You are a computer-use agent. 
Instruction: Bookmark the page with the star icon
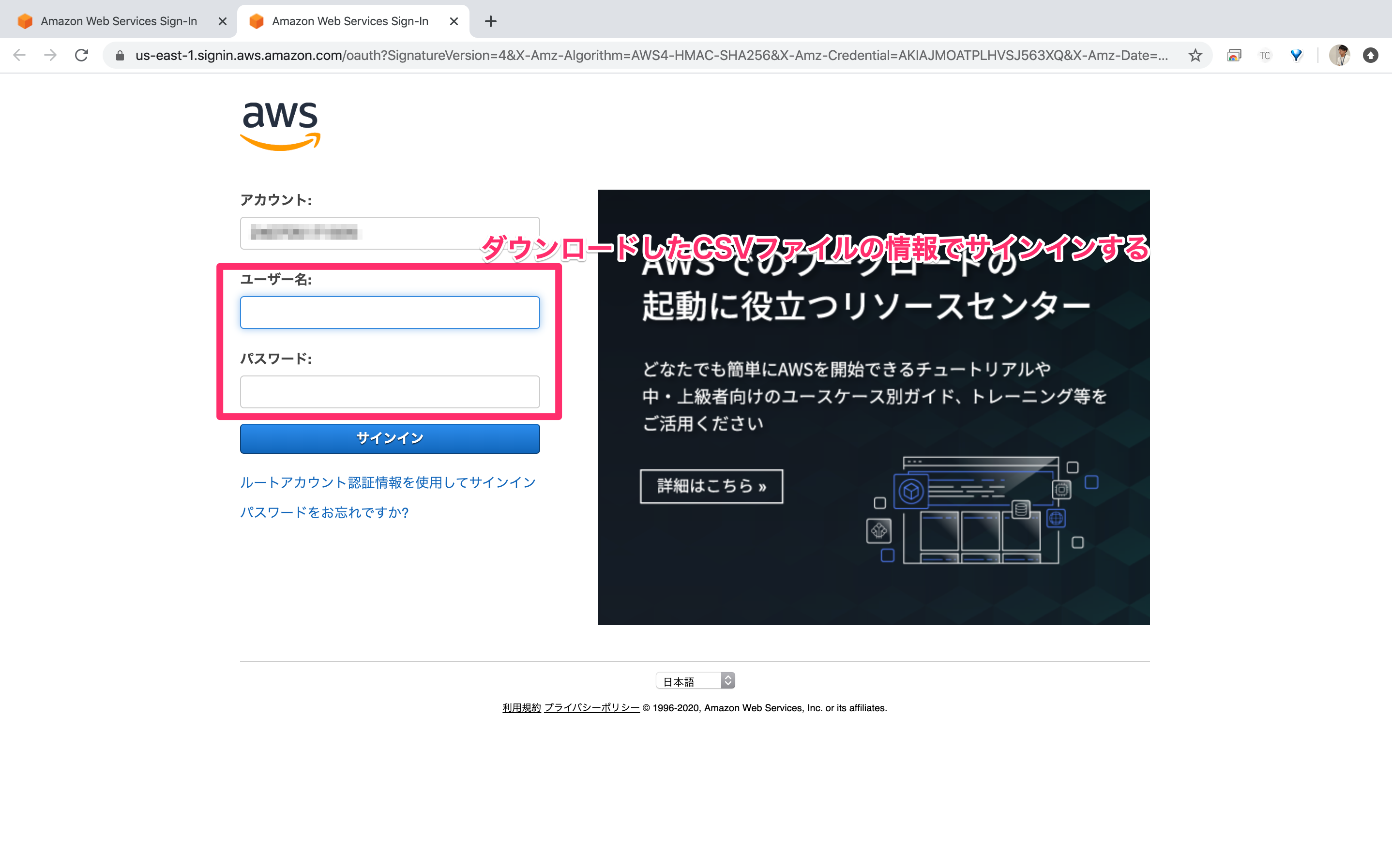[1195, 55]
